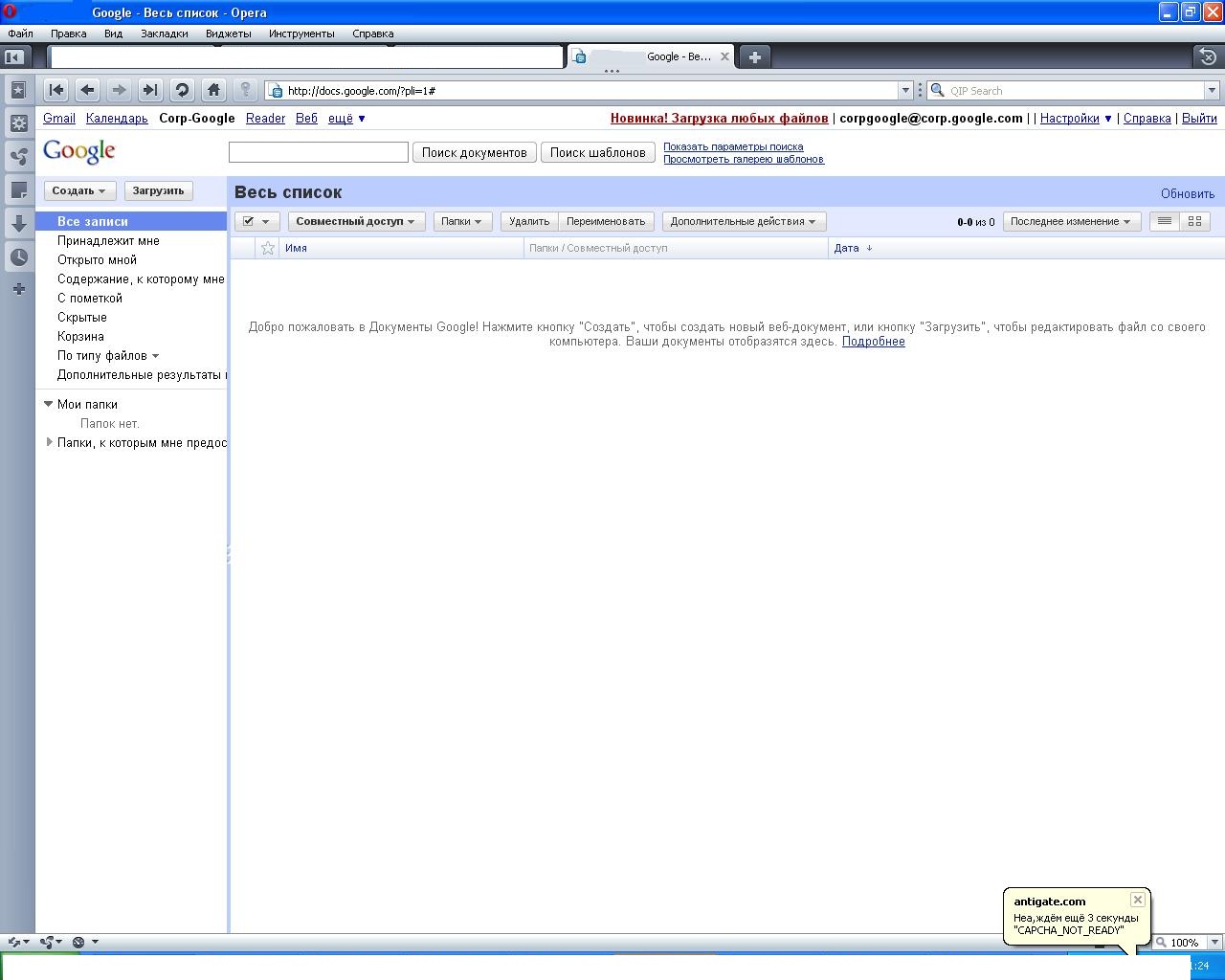Click the Fast Forward navigation button
The width and height of the screenshot is (1225, 980).
click(x=150, y=90)
